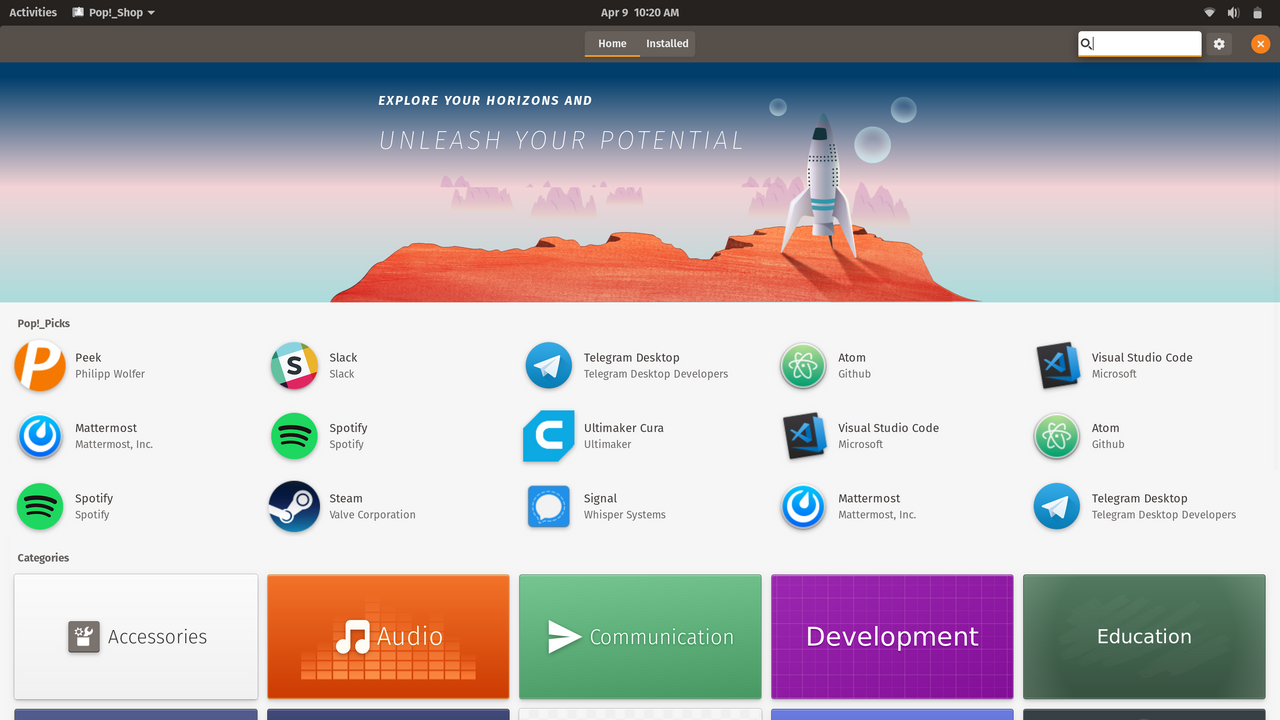Select Signal by Whisper Systems
1280x720 pixels.
coord(548,506)
